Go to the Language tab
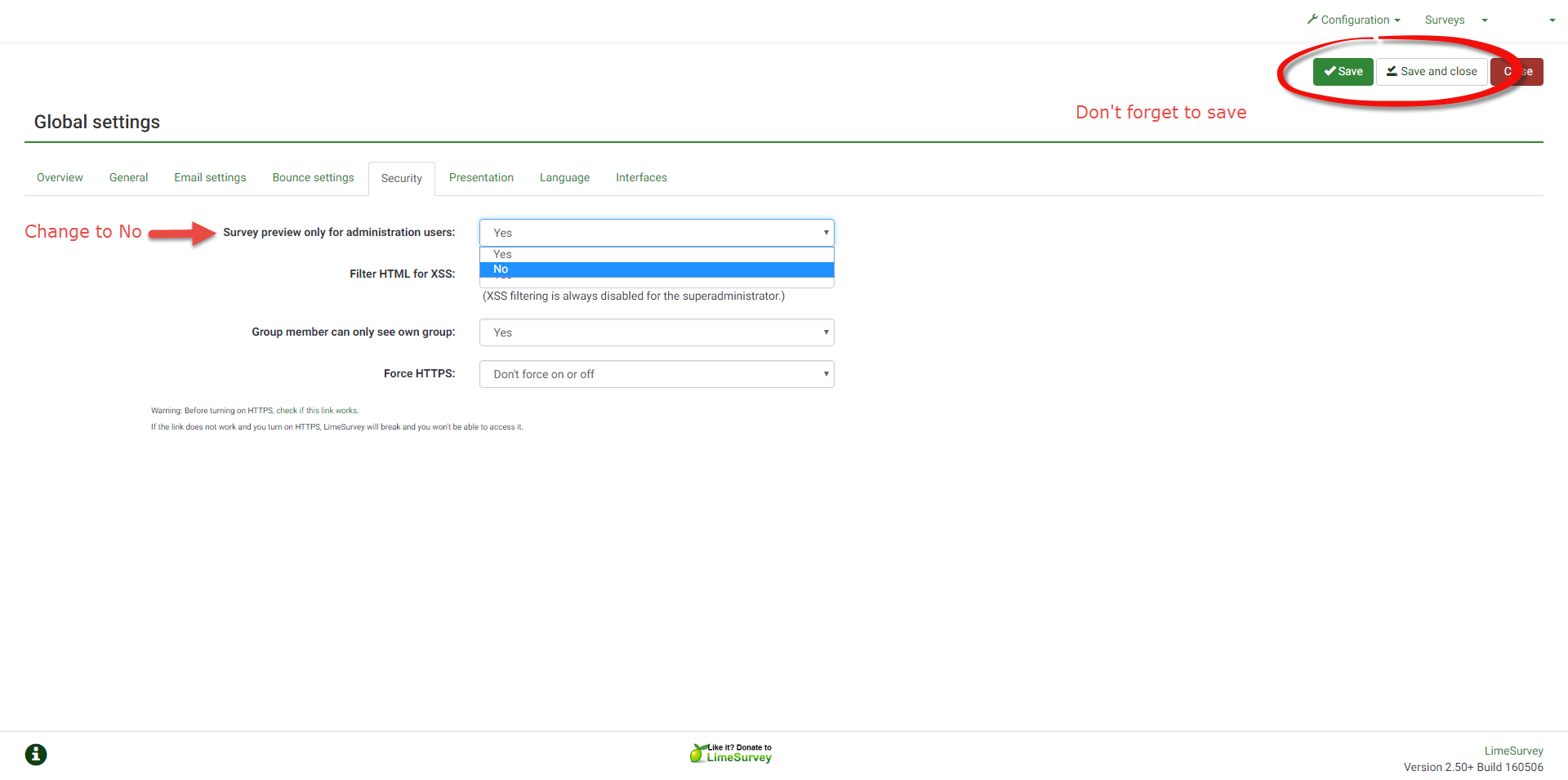 click(564, 177)
